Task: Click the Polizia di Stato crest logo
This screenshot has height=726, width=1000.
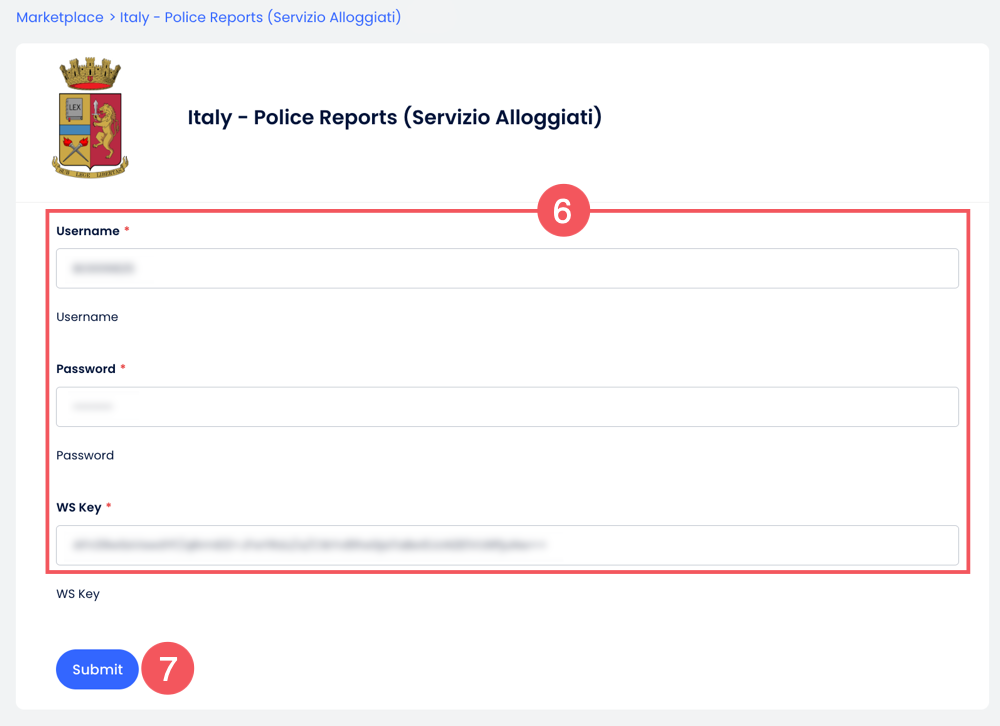Action: 90,118
